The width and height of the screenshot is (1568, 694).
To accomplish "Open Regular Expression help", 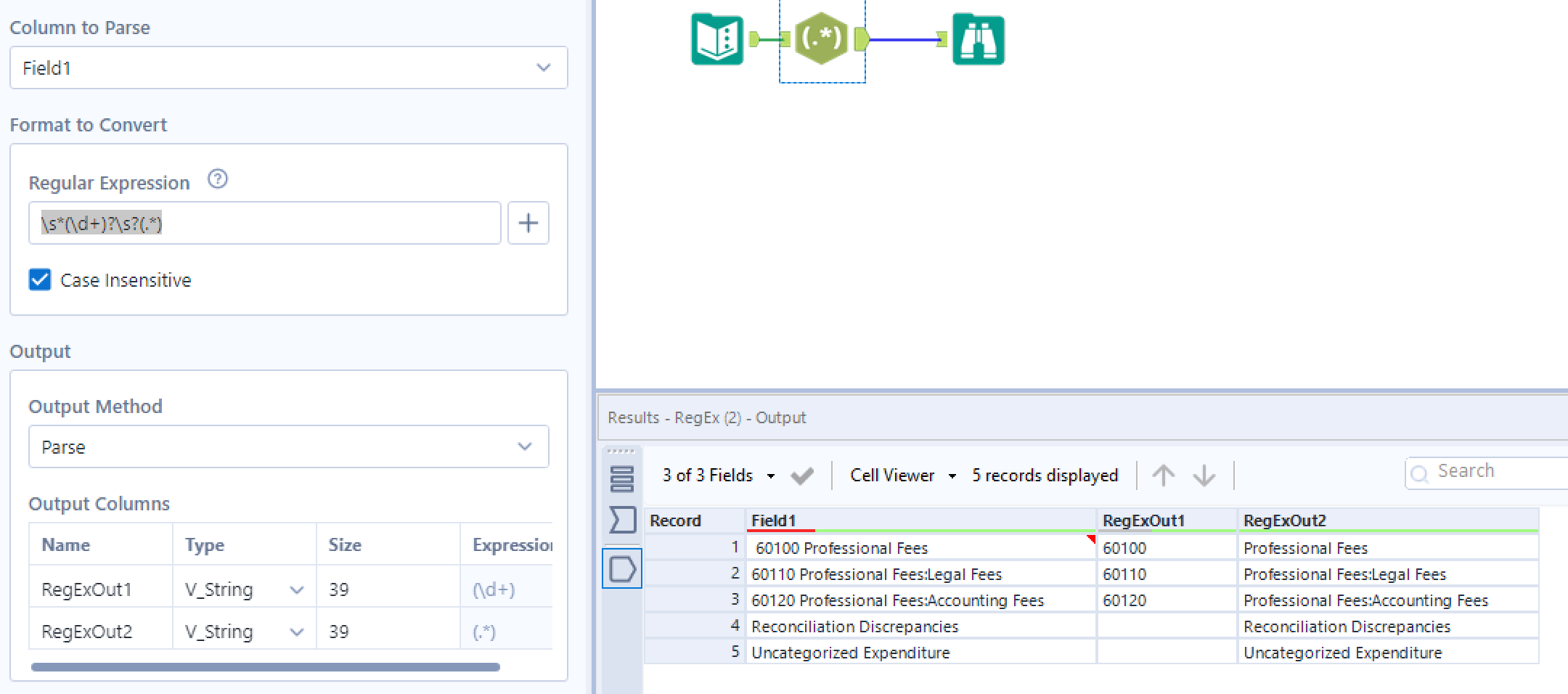I will (x=217, y=179).
